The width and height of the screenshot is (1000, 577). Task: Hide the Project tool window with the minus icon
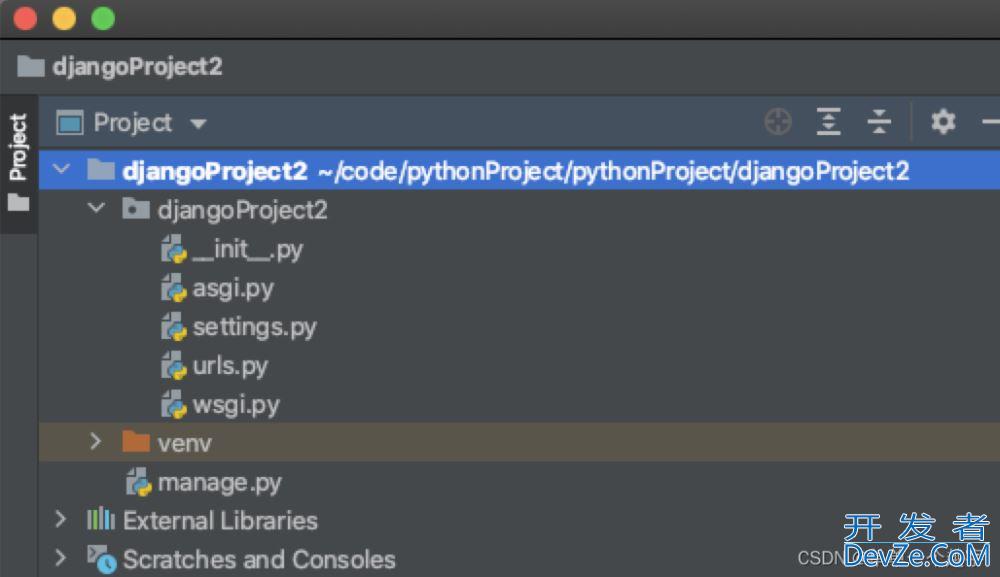tap(990, 121)
